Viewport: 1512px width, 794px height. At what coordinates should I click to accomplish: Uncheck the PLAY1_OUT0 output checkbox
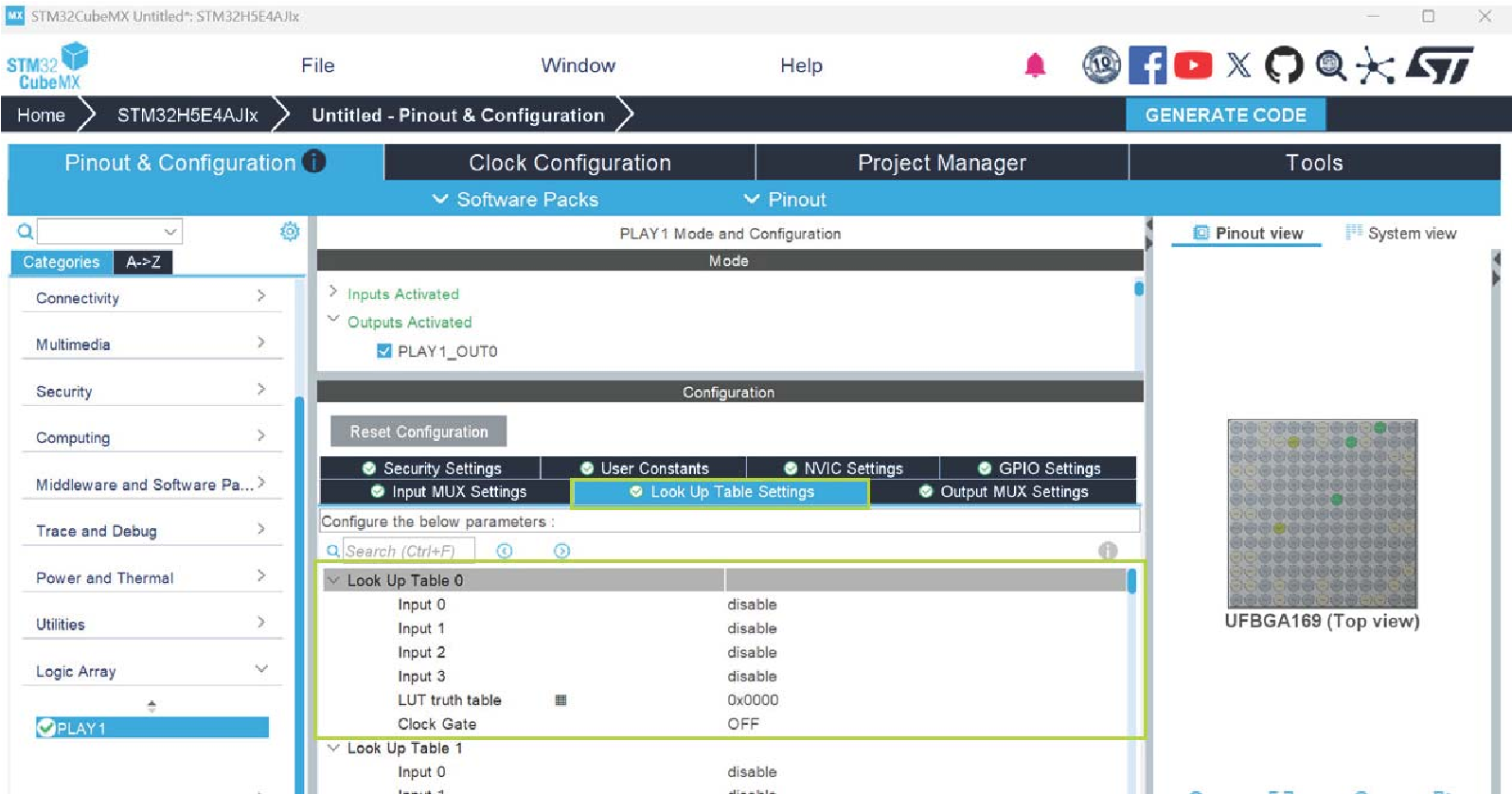pyautogui.click(x=384, y=351)
